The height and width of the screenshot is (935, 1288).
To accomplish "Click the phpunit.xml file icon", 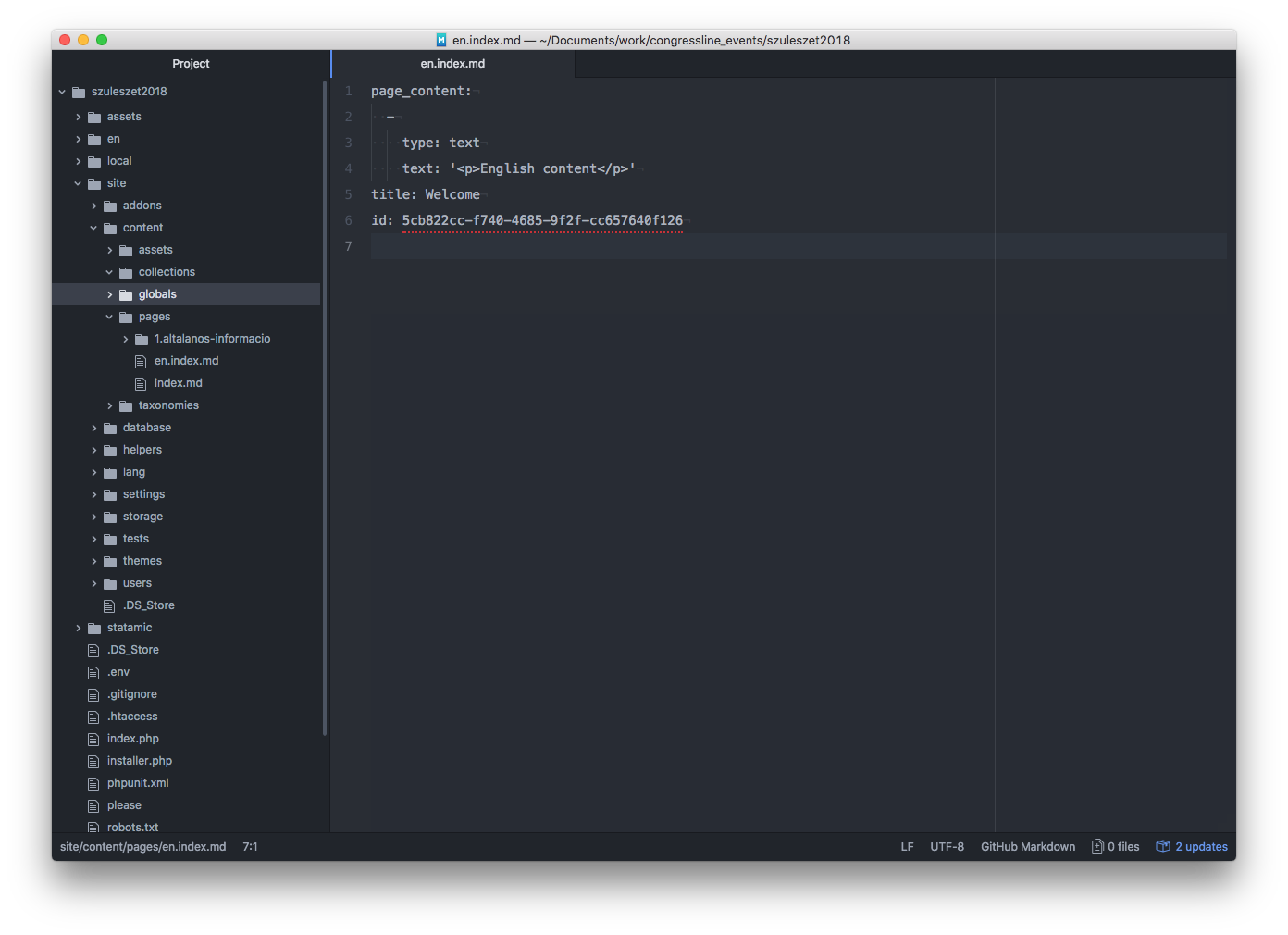I will click(x=93, y=783).
